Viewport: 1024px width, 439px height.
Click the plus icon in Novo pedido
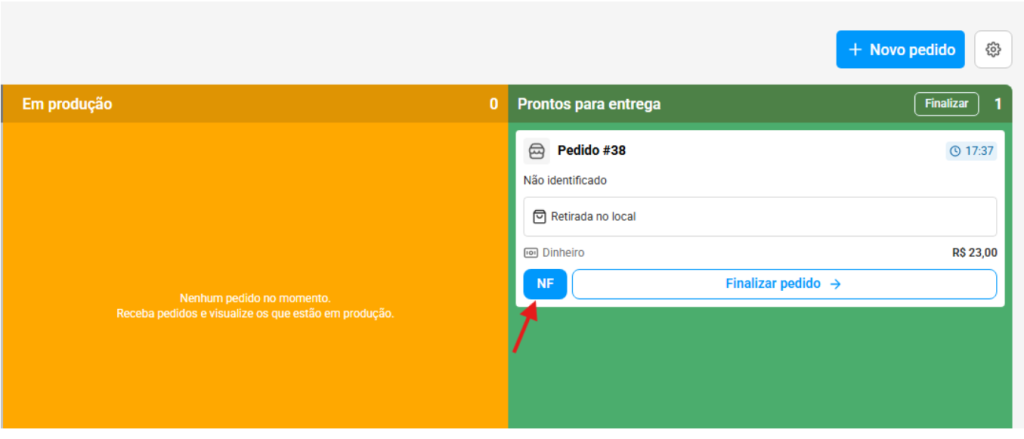[855, 50]
